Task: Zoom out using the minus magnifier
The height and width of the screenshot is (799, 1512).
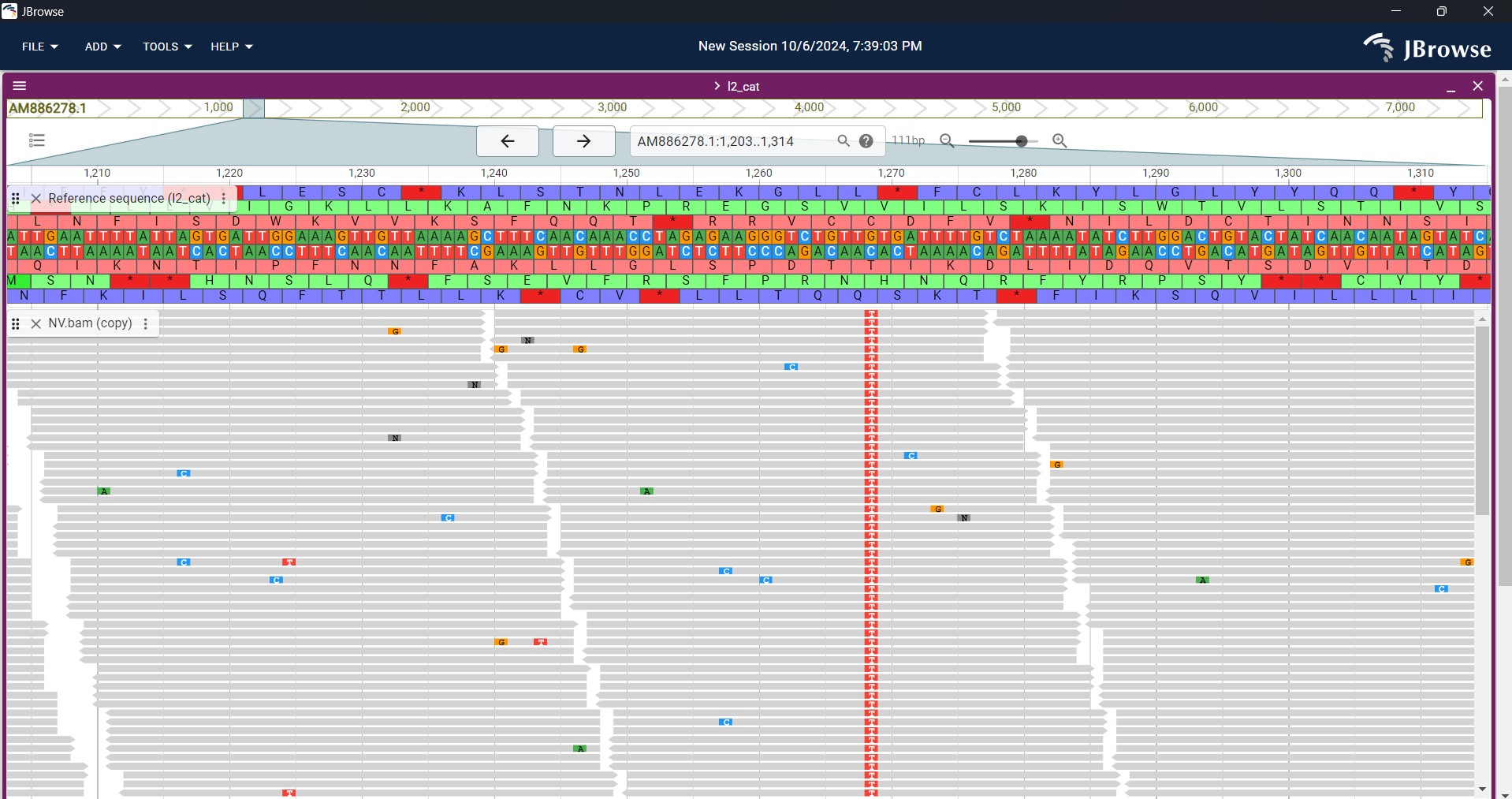Action: coord(948,142)
